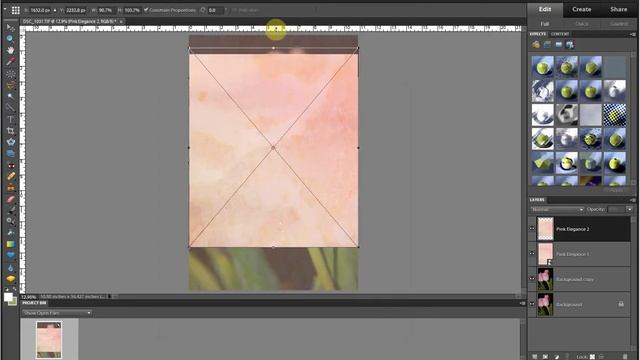Select the Custom Shape tool
The height and width of the screenshot is (360, 640).
coord(10,256)
